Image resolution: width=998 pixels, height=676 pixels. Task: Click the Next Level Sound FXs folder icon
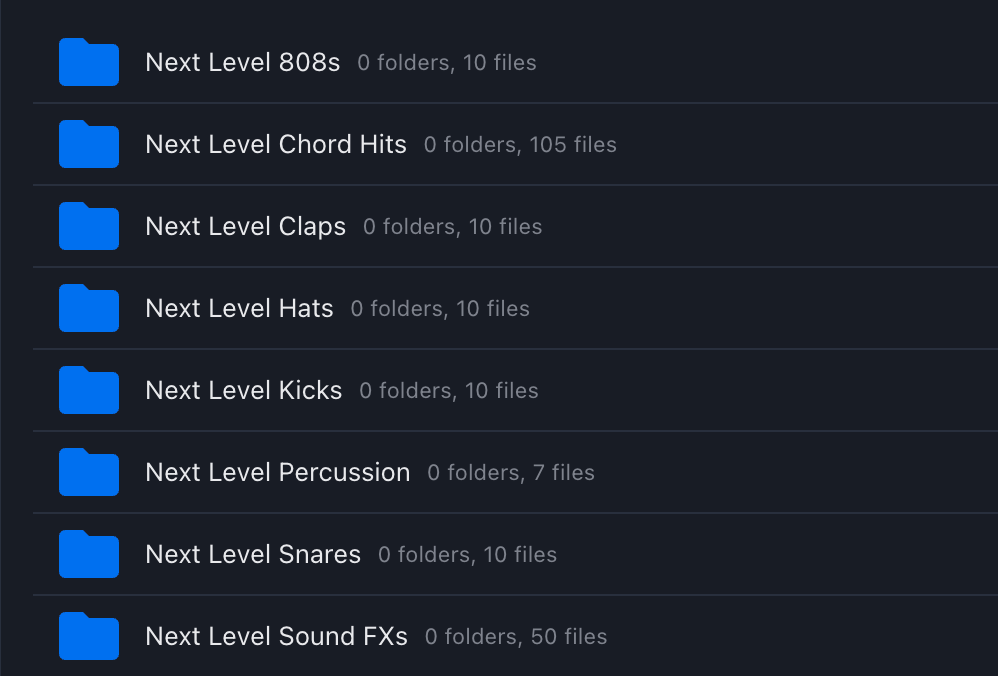89,636
